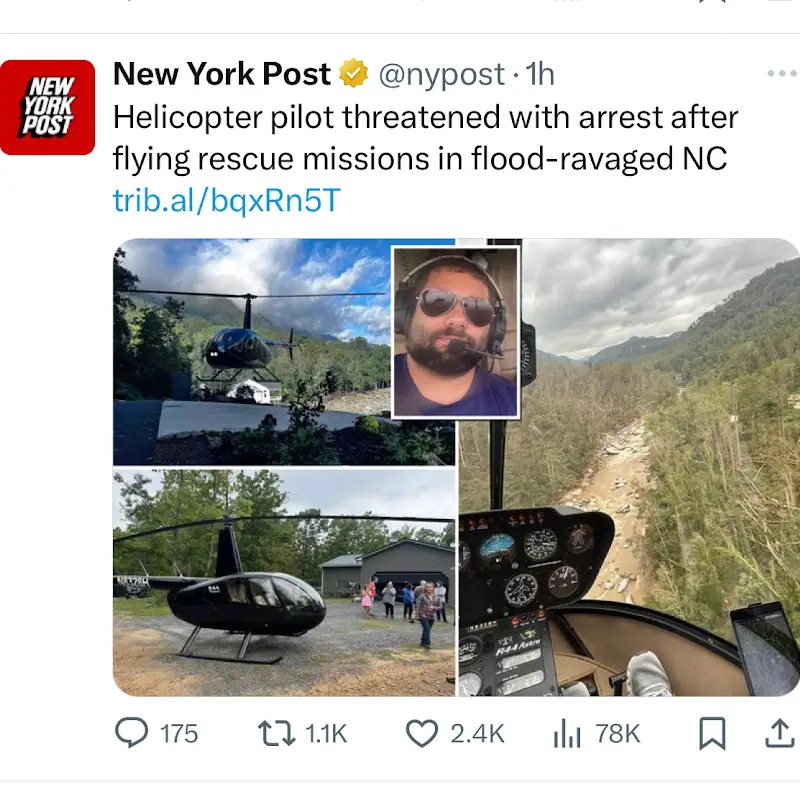Click the 1h timestamp
The image size is (800, 800).
540,74
